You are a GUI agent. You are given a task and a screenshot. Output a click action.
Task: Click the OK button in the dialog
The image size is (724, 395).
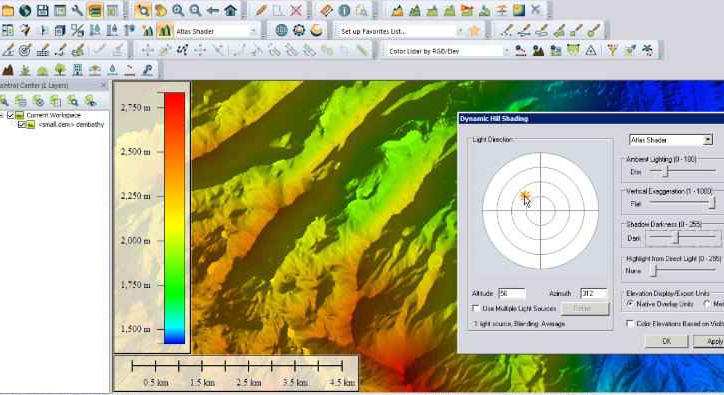click(x=666, y=341)
